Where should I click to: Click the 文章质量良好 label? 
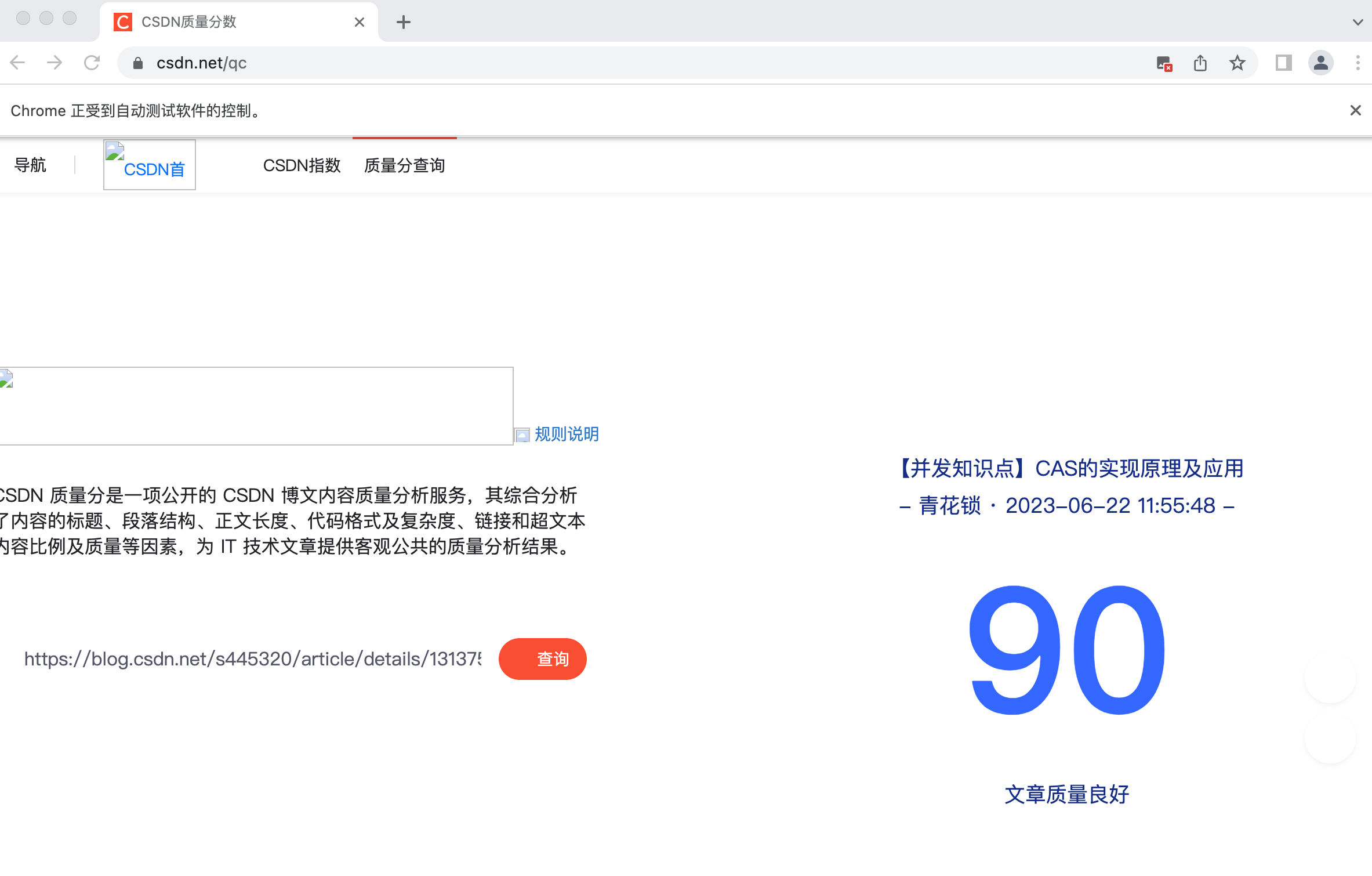(1067, 795)
